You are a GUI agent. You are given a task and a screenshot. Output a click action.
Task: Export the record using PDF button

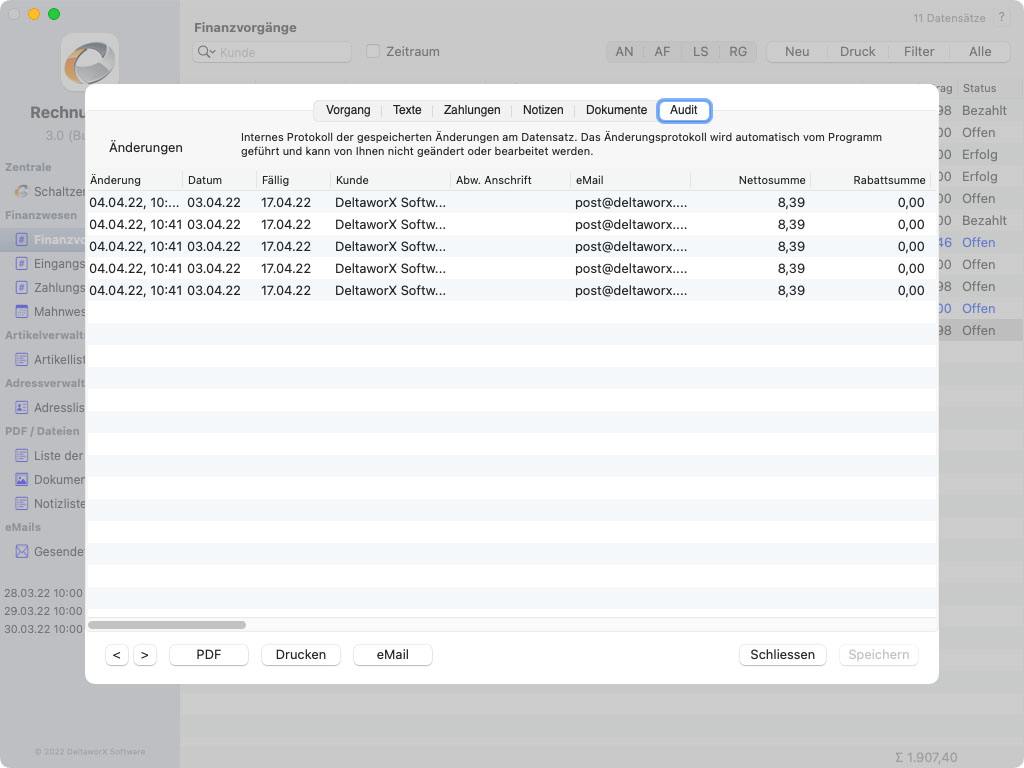[208, 655]
